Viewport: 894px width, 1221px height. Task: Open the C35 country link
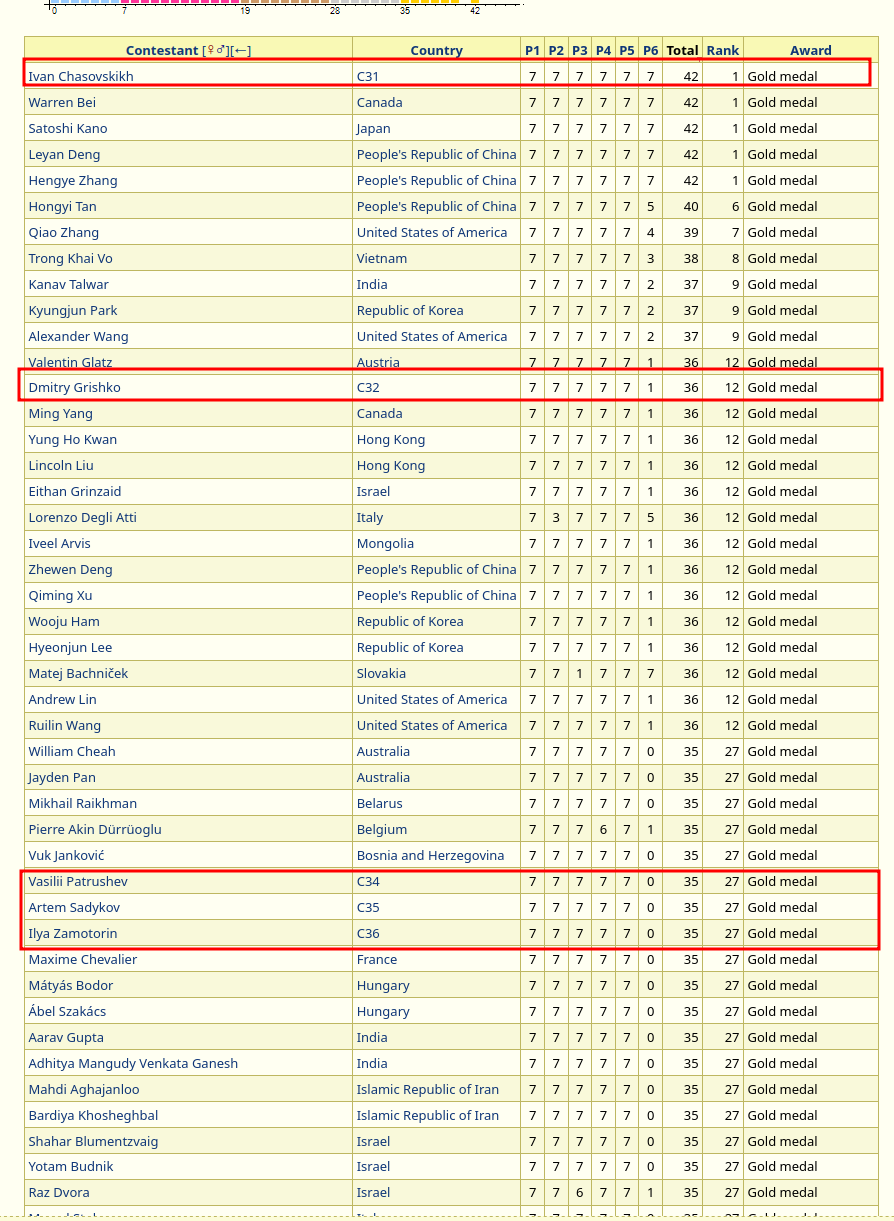point(368,907)
